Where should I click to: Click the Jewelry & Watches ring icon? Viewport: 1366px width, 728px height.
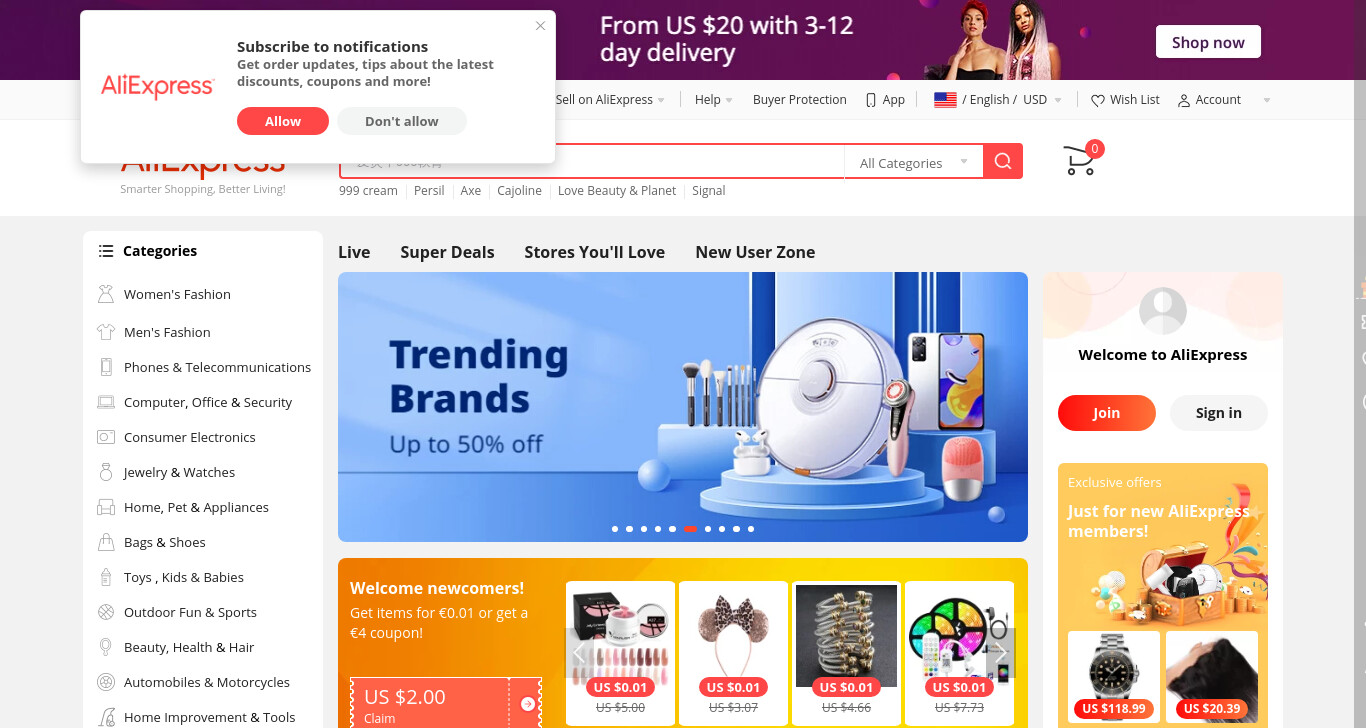(106, 472)
